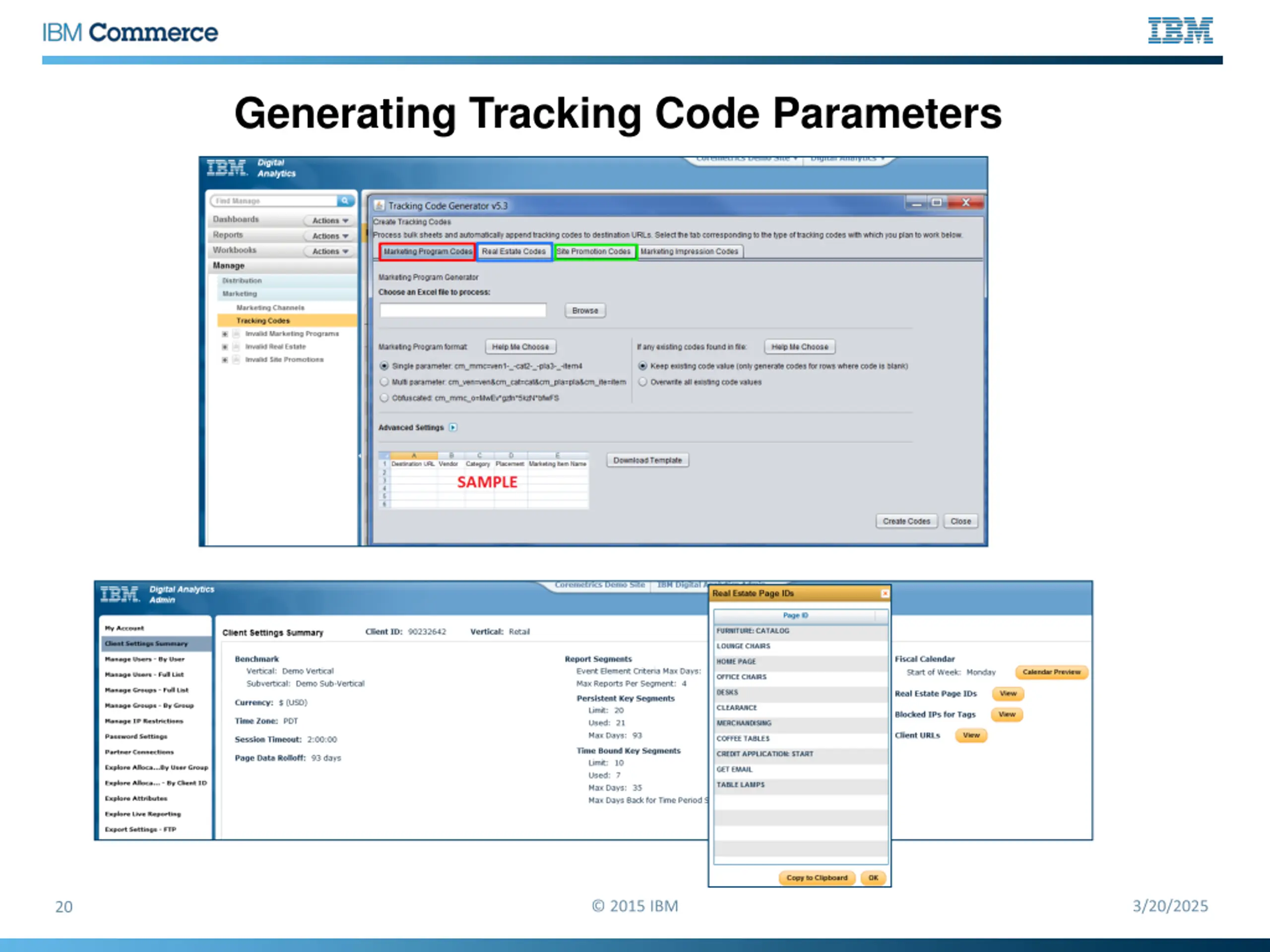This screenshot has height=952, width=1270.
Task: Open Client Settings Summary in Admin sidebar
Action: [x=156, y=644]
